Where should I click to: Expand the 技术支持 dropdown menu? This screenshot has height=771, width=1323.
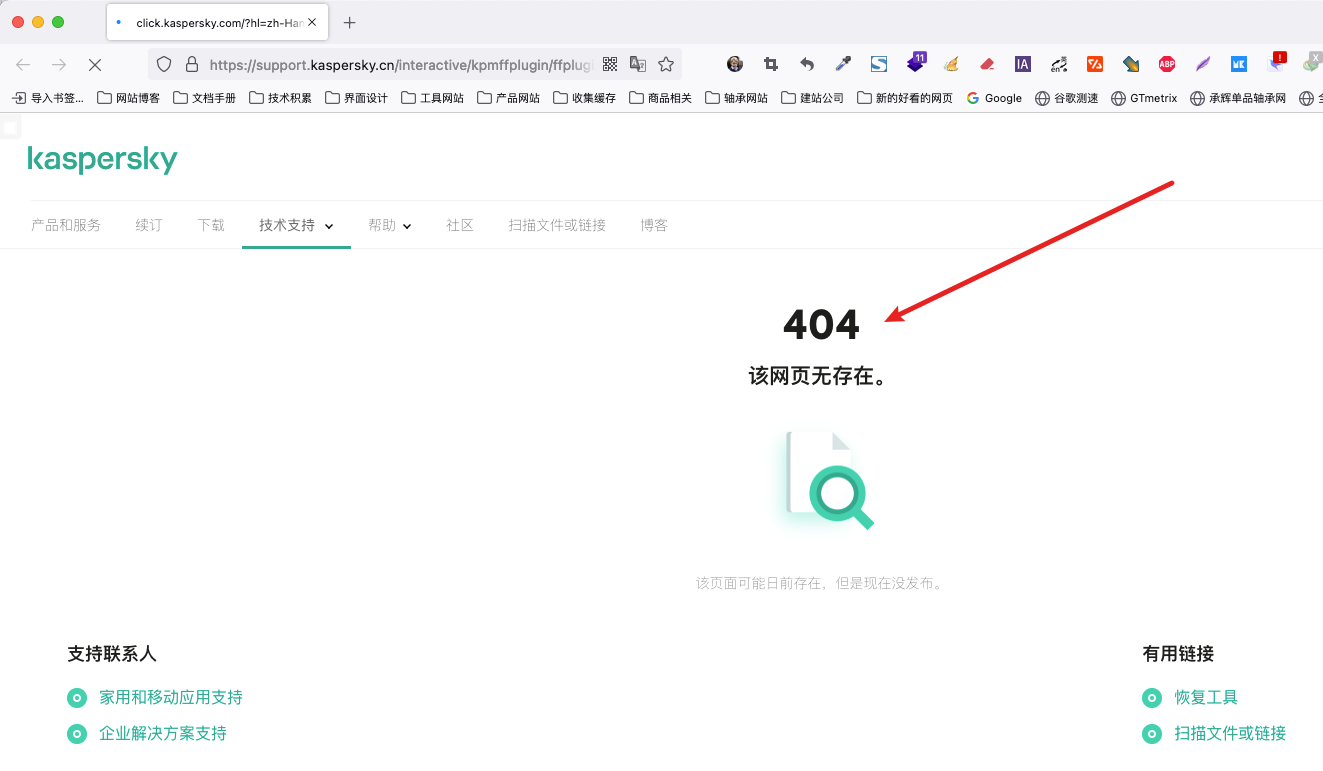pos(296,226)
